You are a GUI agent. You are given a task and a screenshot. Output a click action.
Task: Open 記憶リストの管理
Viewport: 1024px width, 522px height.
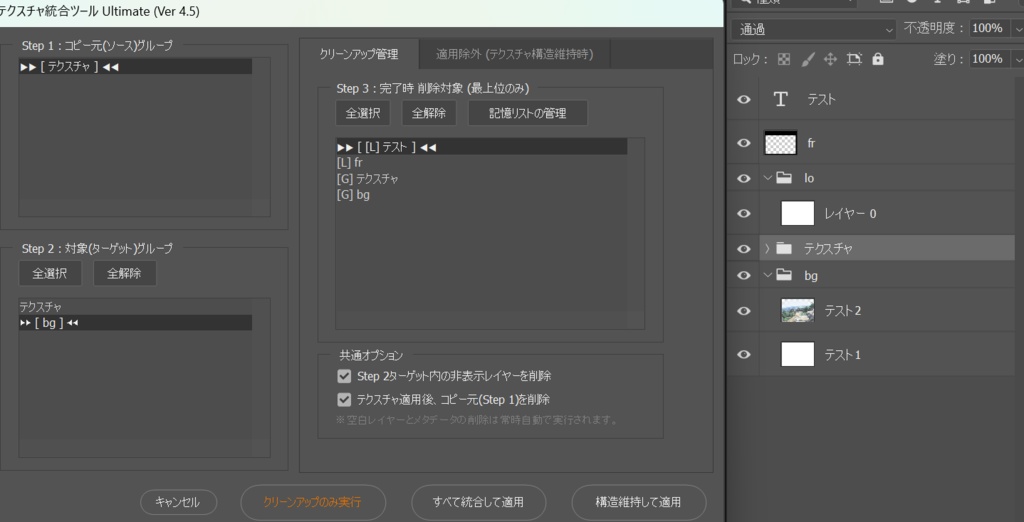(x=528, y=113)
